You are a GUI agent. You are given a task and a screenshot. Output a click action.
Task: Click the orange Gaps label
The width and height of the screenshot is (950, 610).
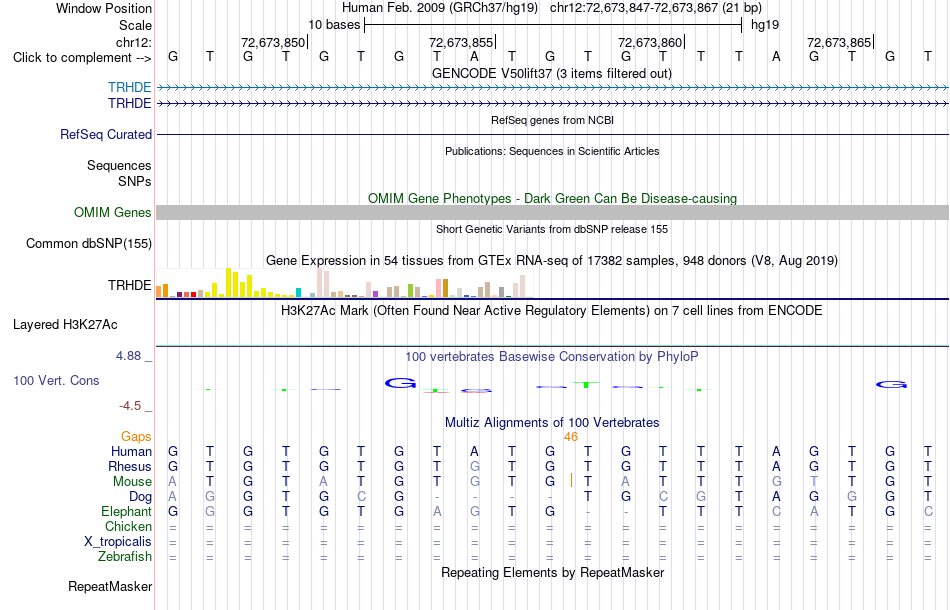[x=136, y=437]
